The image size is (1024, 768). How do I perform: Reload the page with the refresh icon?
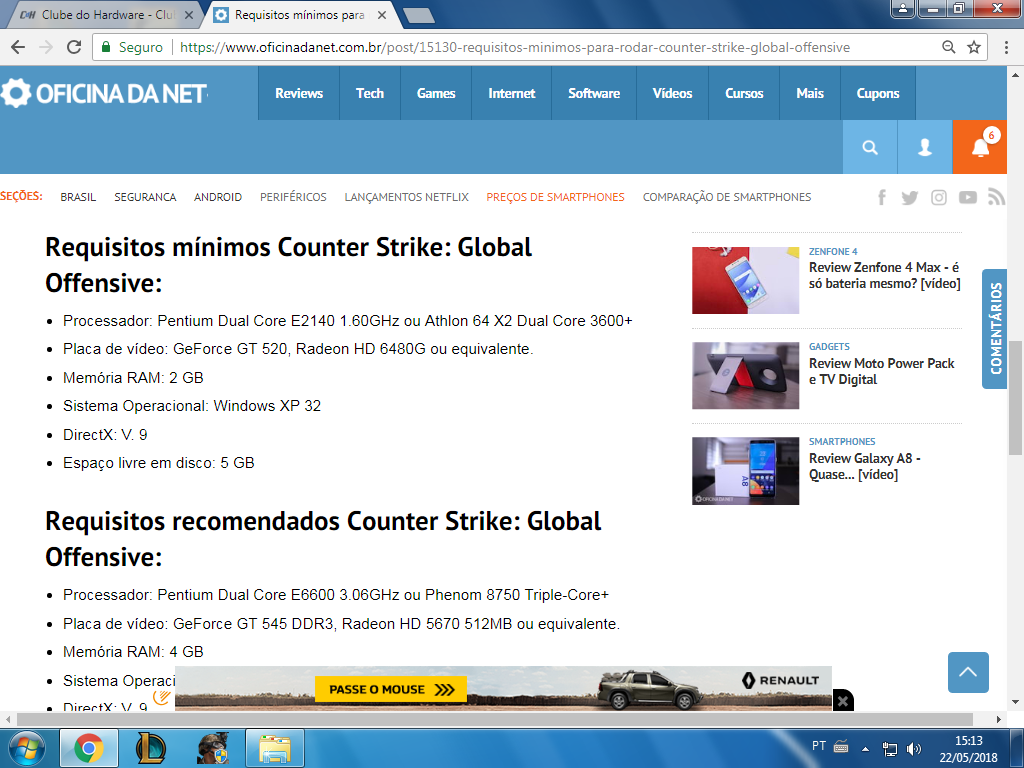(x=74, y=47)
